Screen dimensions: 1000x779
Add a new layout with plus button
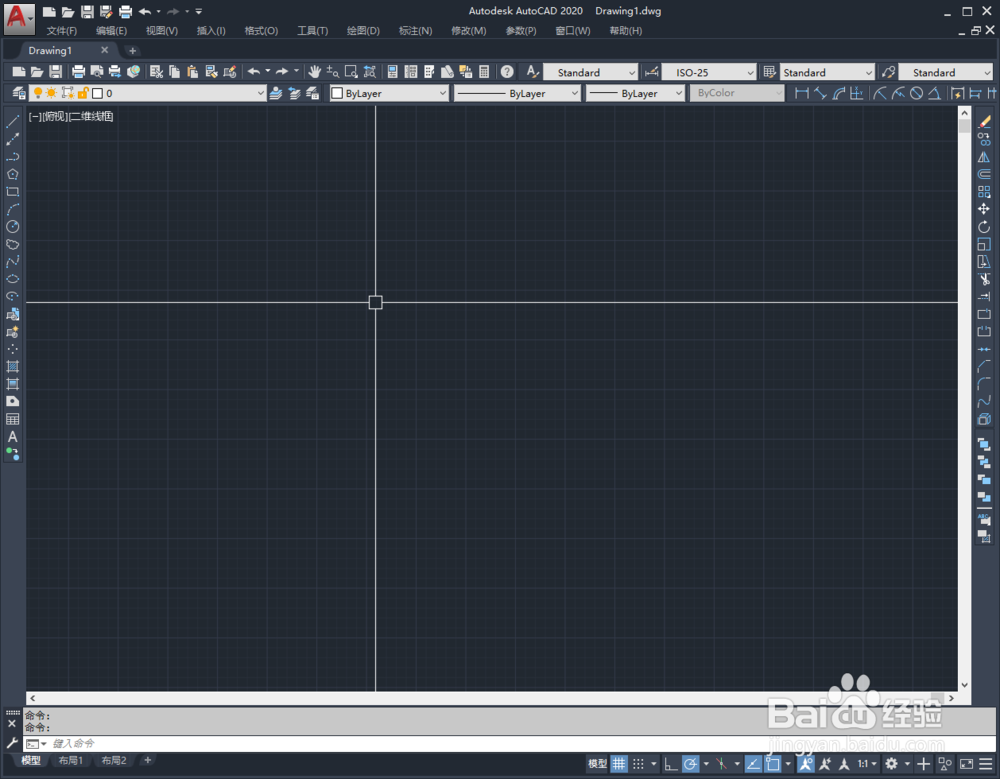pyautogui.click(x=147, y=760)
